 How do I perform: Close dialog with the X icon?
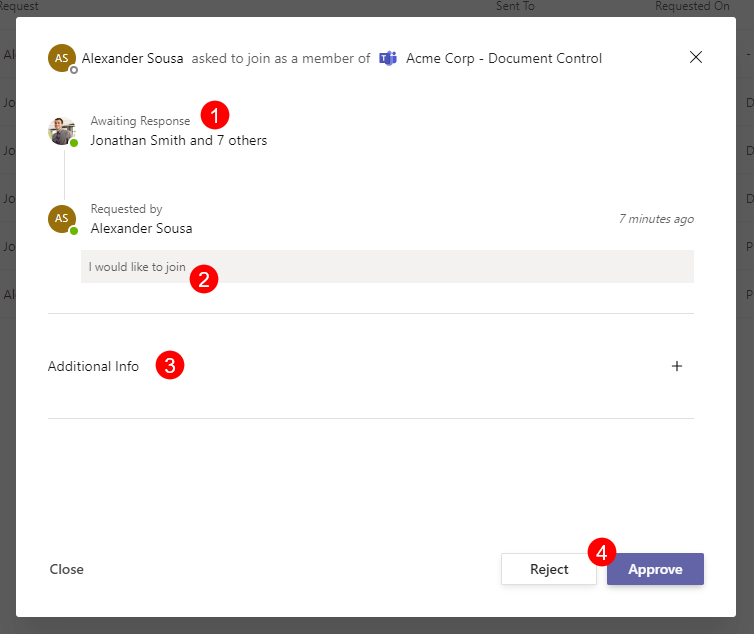695,57
